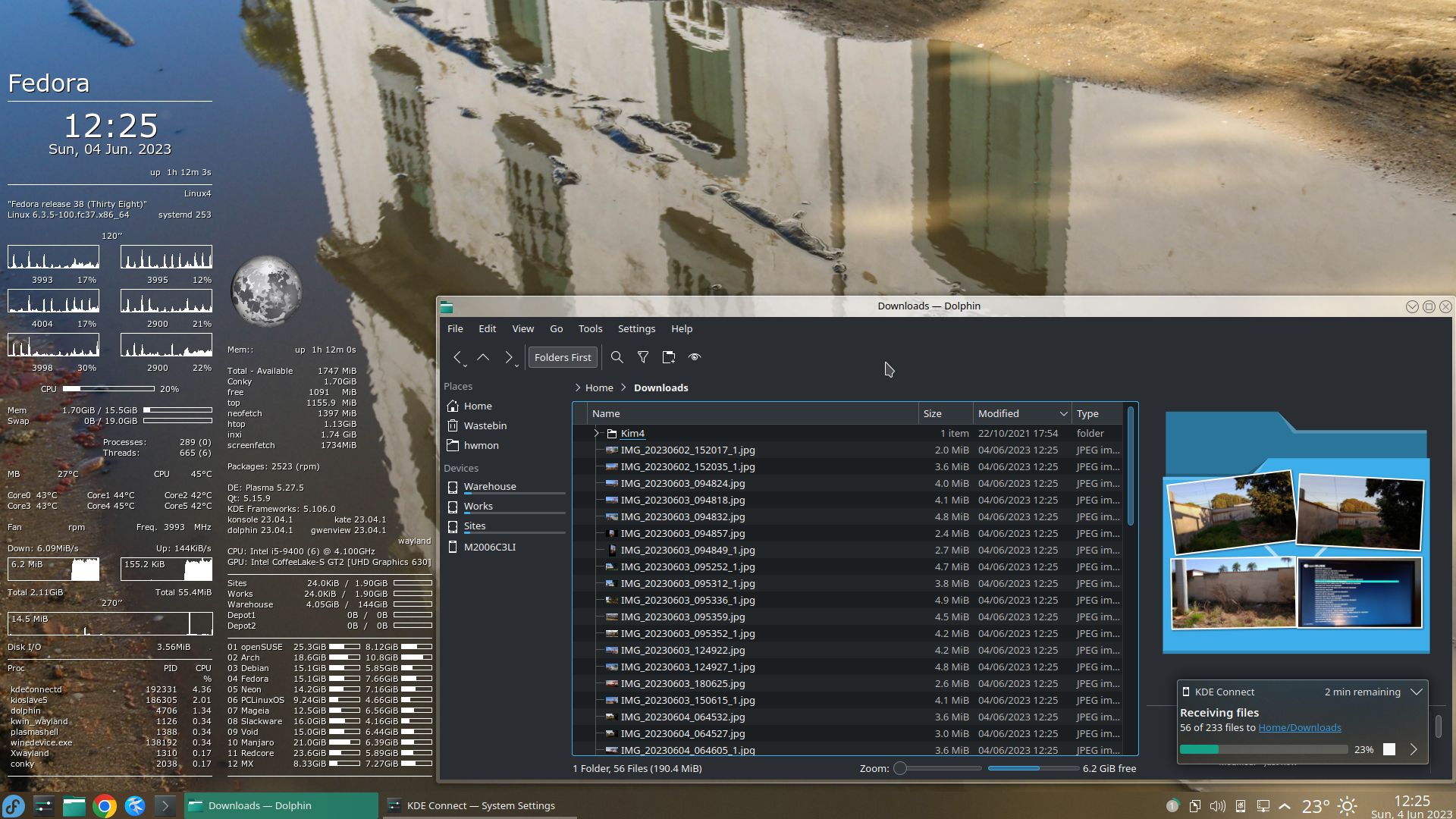Show hidden system tray icons arrow
1456x819 pixels.
[x=1285, y=806]
